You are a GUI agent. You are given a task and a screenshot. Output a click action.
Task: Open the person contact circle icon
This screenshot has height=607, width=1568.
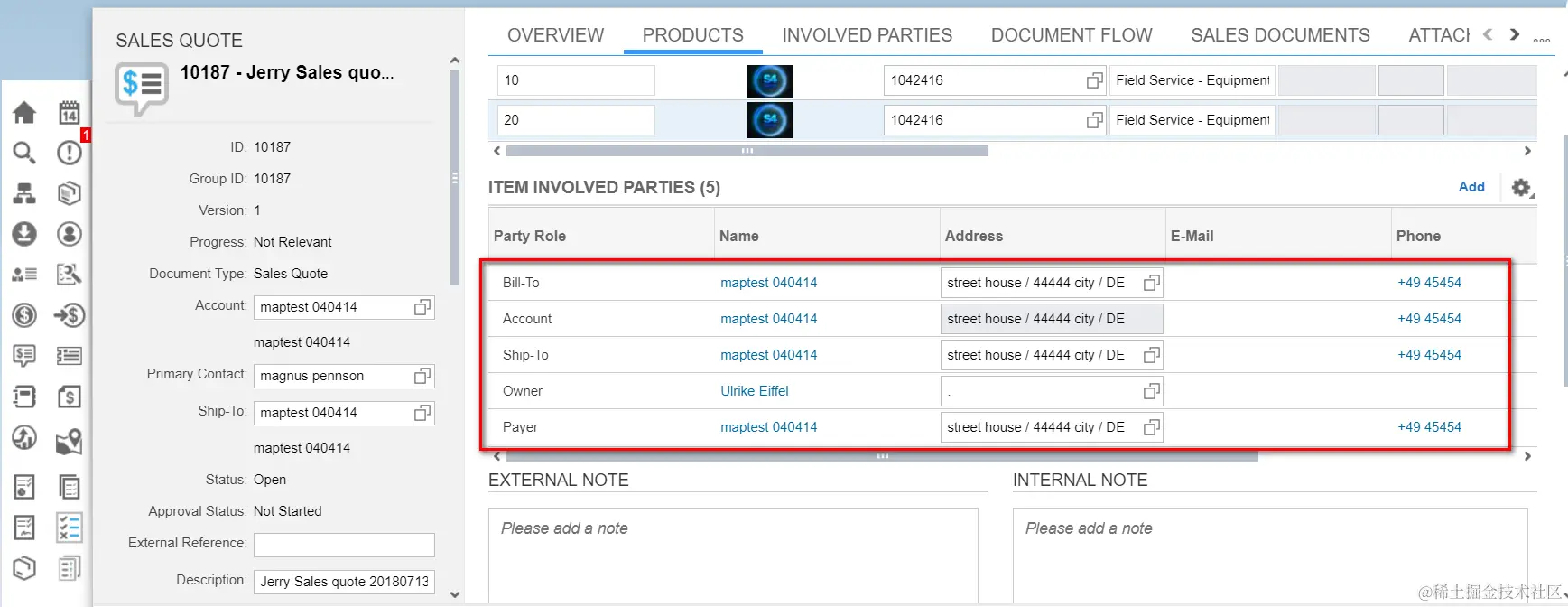click(x=70, y=234)
